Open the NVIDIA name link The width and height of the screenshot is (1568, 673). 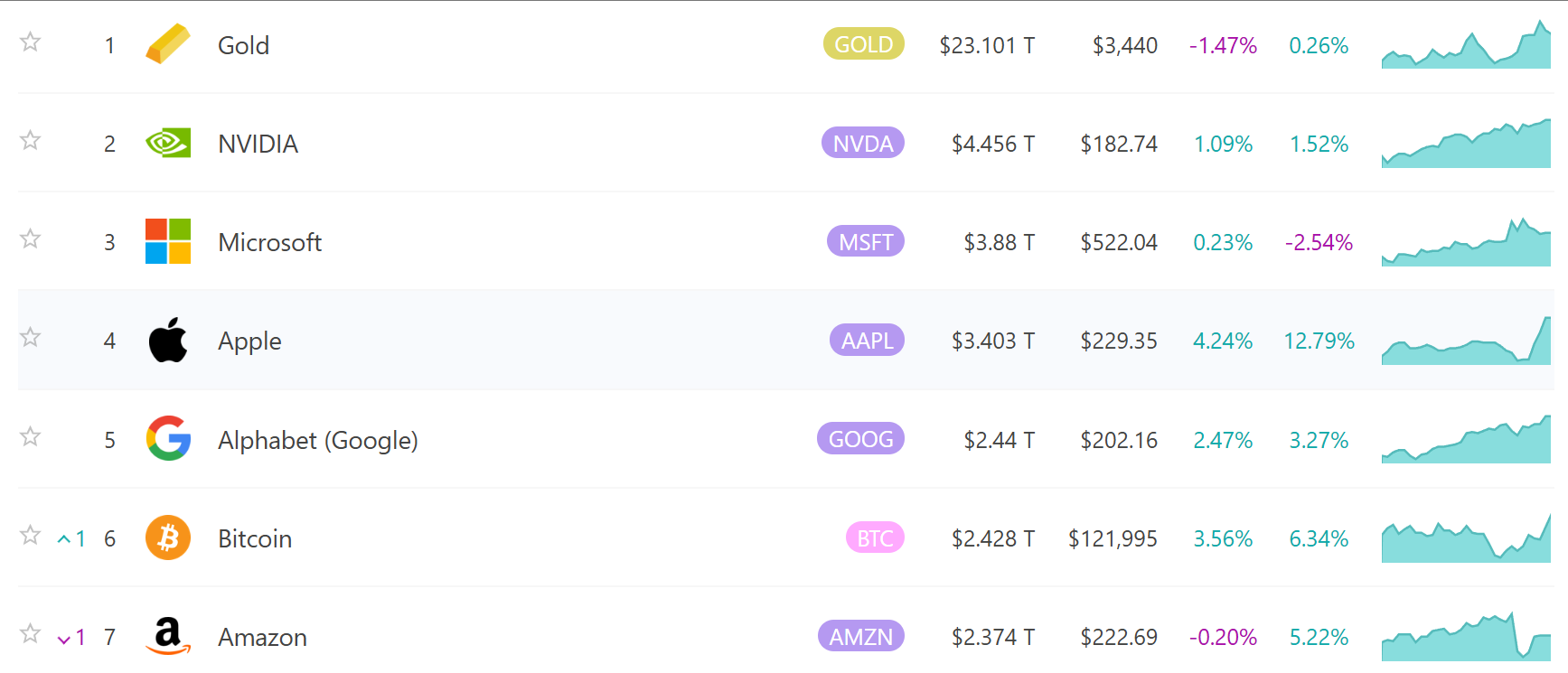(258, 144)
